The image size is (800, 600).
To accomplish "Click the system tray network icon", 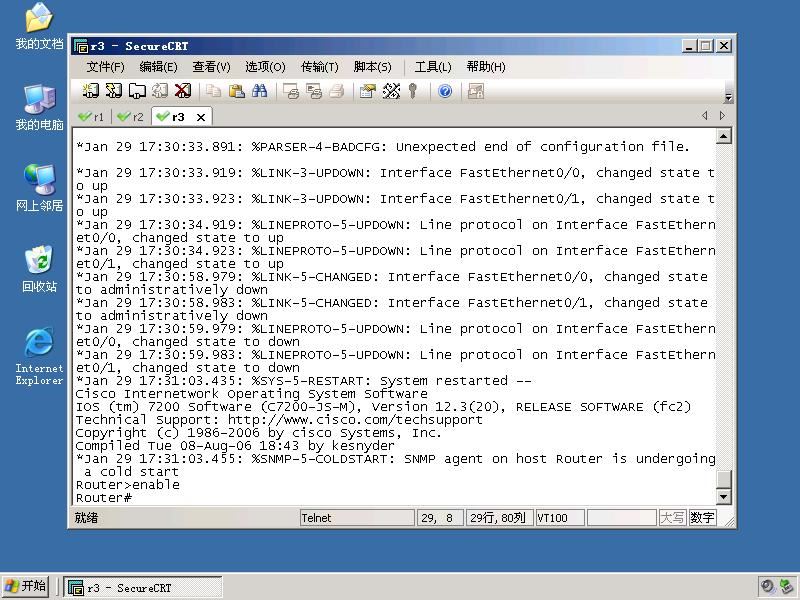I will tap(787, 587).
